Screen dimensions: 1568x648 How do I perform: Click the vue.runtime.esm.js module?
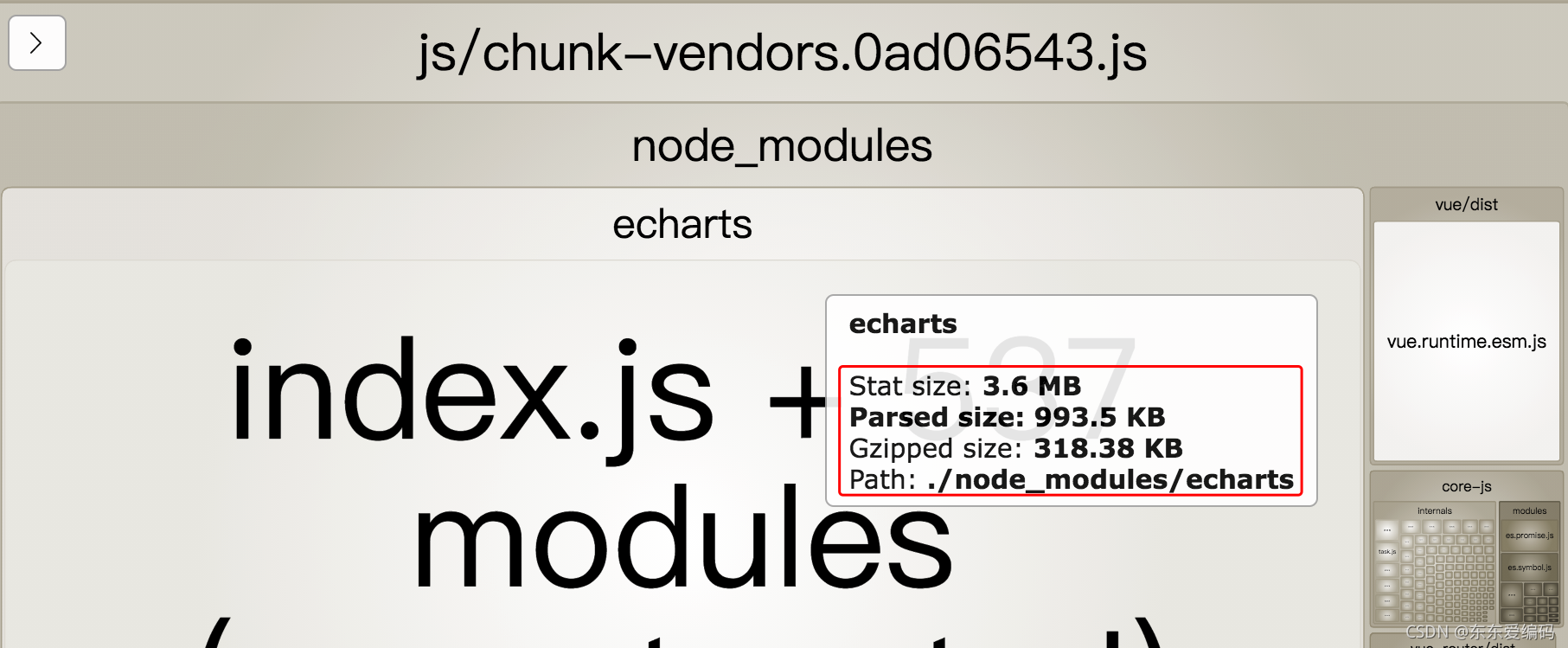(1467, 342)
